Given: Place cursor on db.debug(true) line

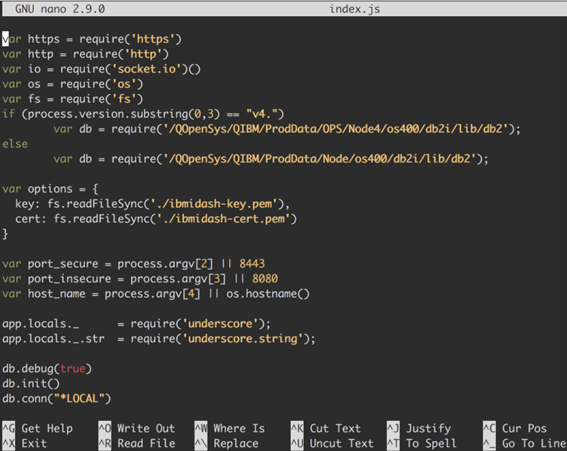Looking at the screenshot, I should tap(47, 369).
